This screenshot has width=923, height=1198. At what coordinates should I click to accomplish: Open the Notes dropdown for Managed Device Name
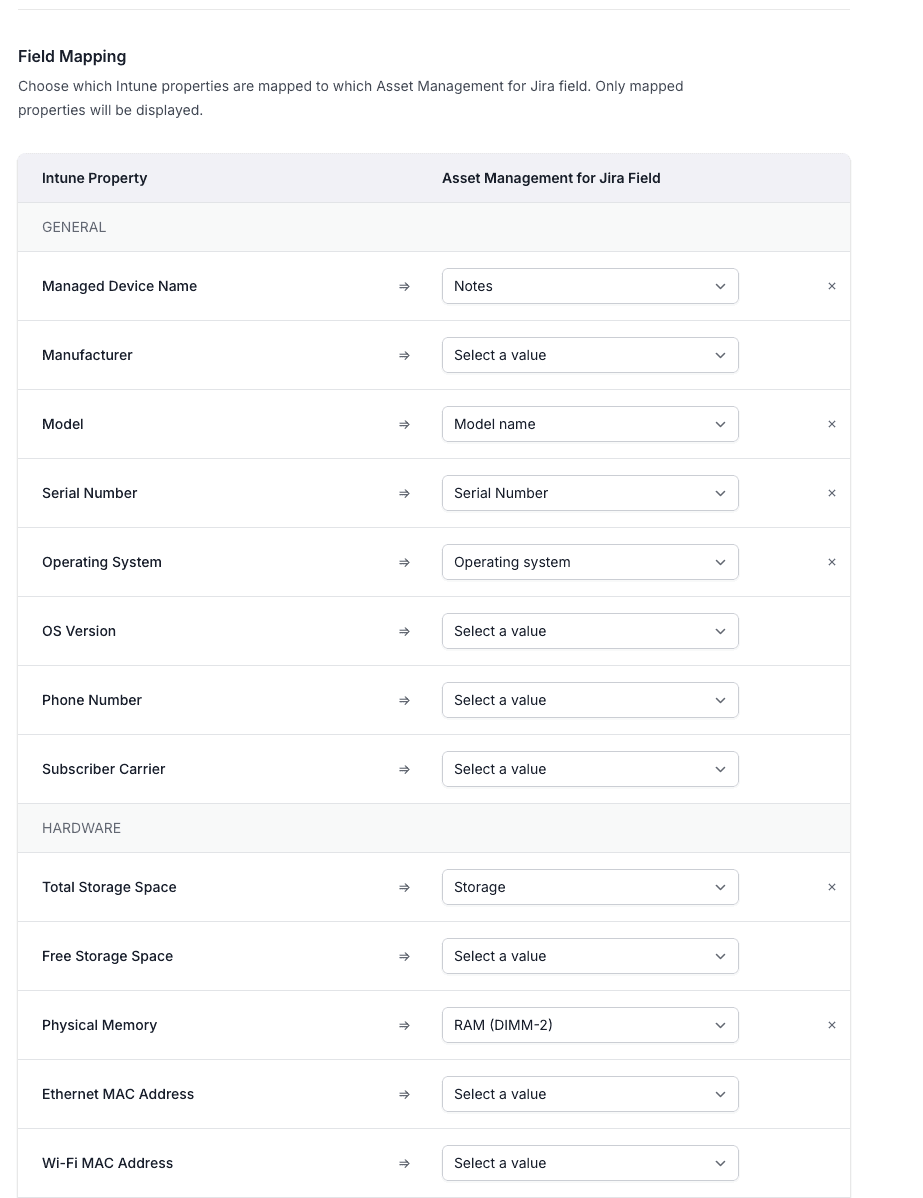(x=590, y=286)
